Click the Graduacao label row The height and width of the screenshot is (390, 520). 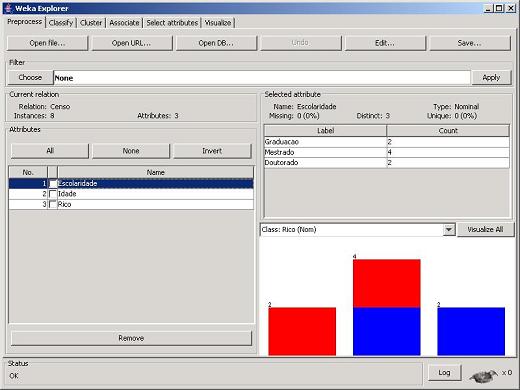click(x=387, y=142)
